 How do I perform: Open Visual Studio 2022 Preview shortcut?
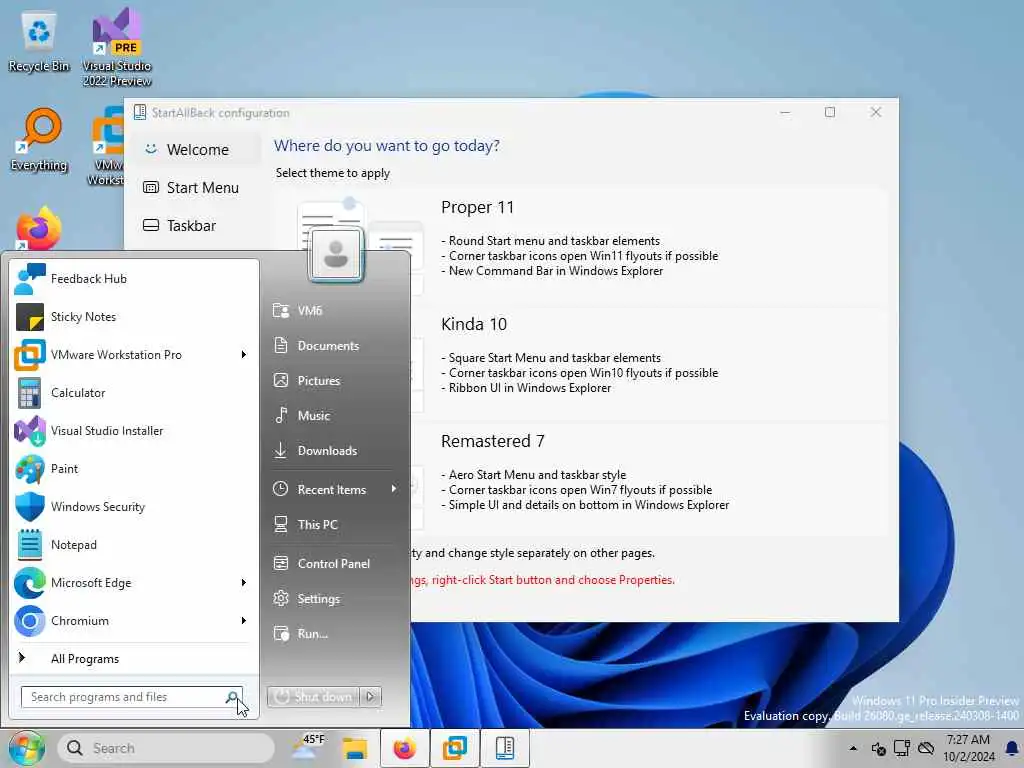[x=117, y=48]
